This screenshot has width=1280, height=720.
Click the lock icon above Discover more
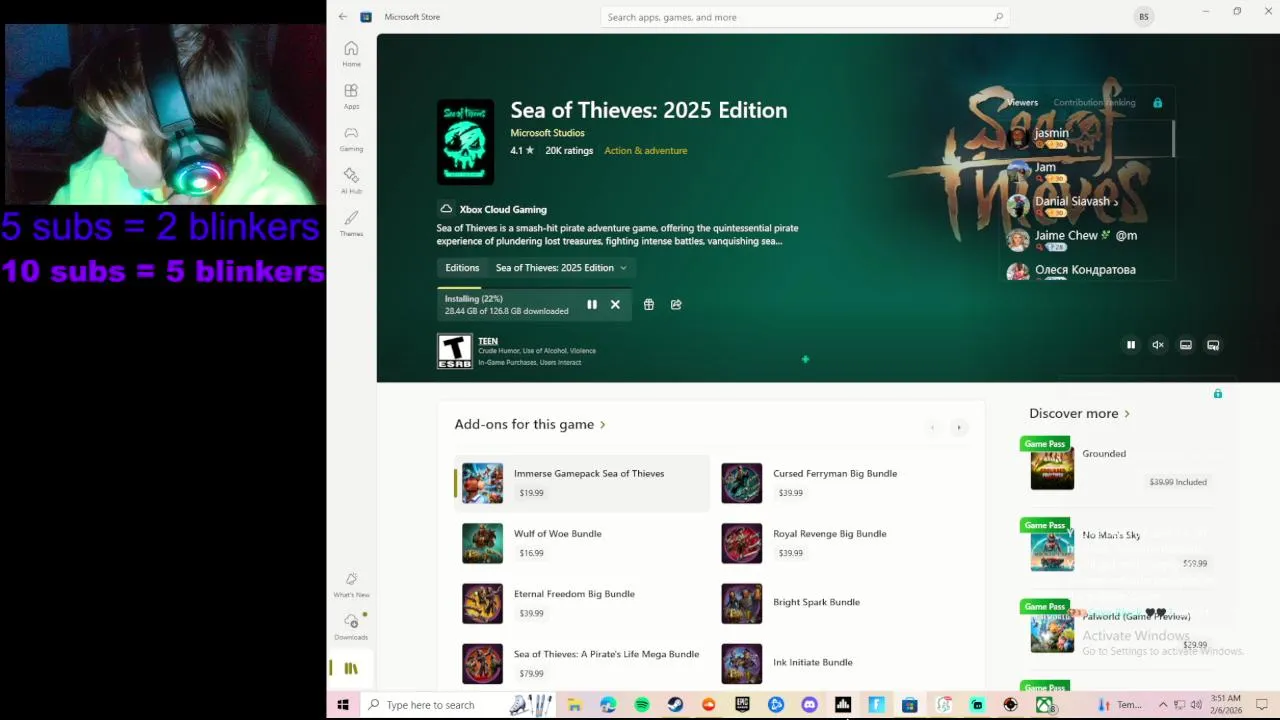(1218, 394)
